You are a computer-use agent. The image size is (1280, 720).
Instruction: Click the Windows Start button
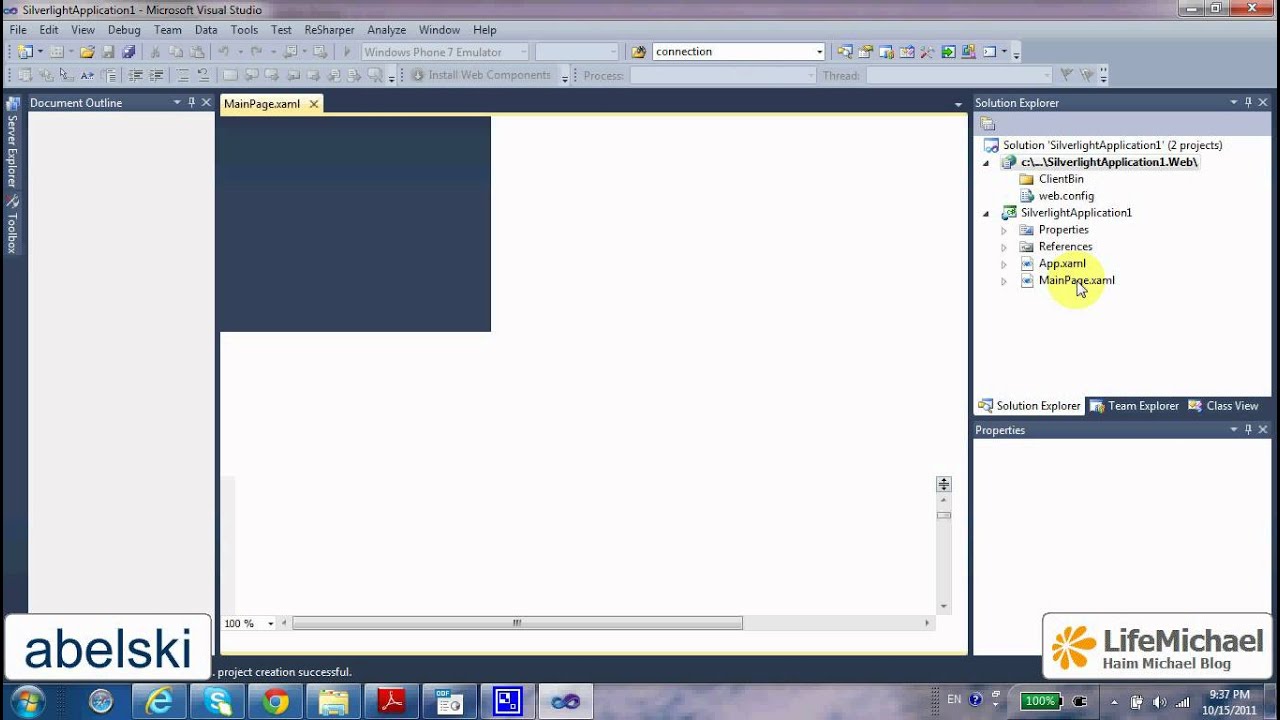click(x=27, y=701)
